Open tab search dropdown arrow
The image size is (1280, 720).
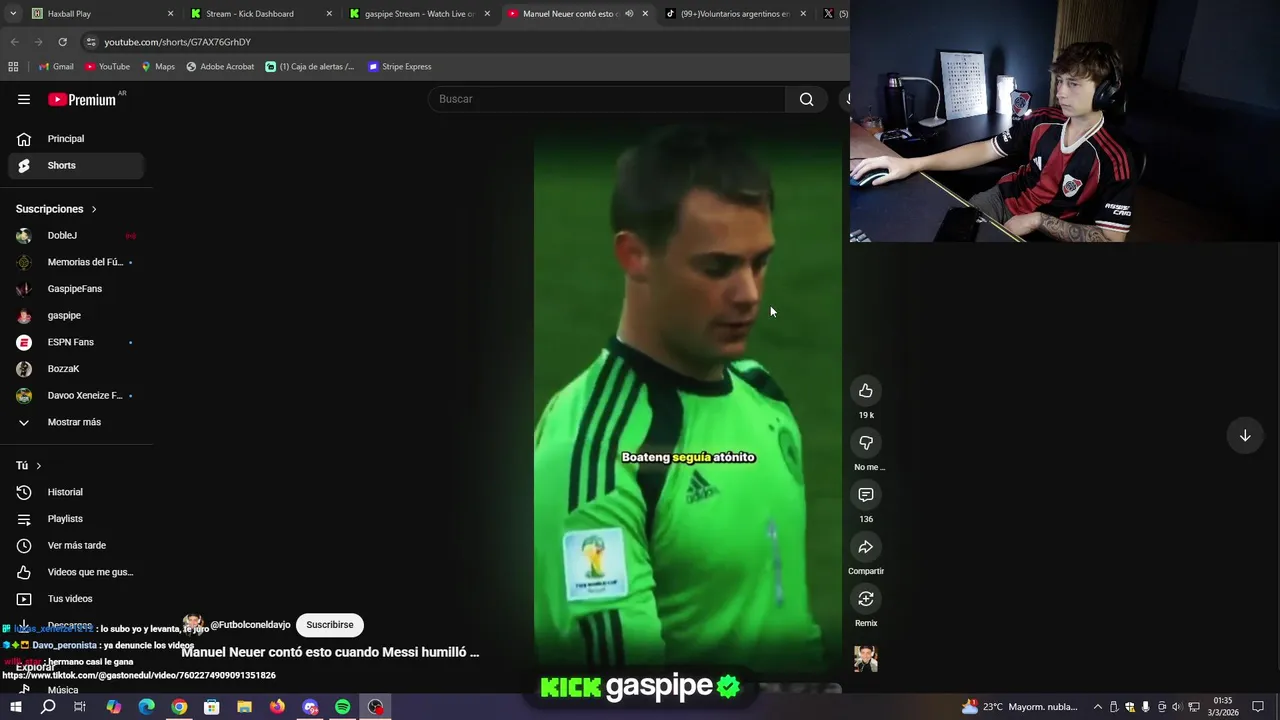[13, 14]
